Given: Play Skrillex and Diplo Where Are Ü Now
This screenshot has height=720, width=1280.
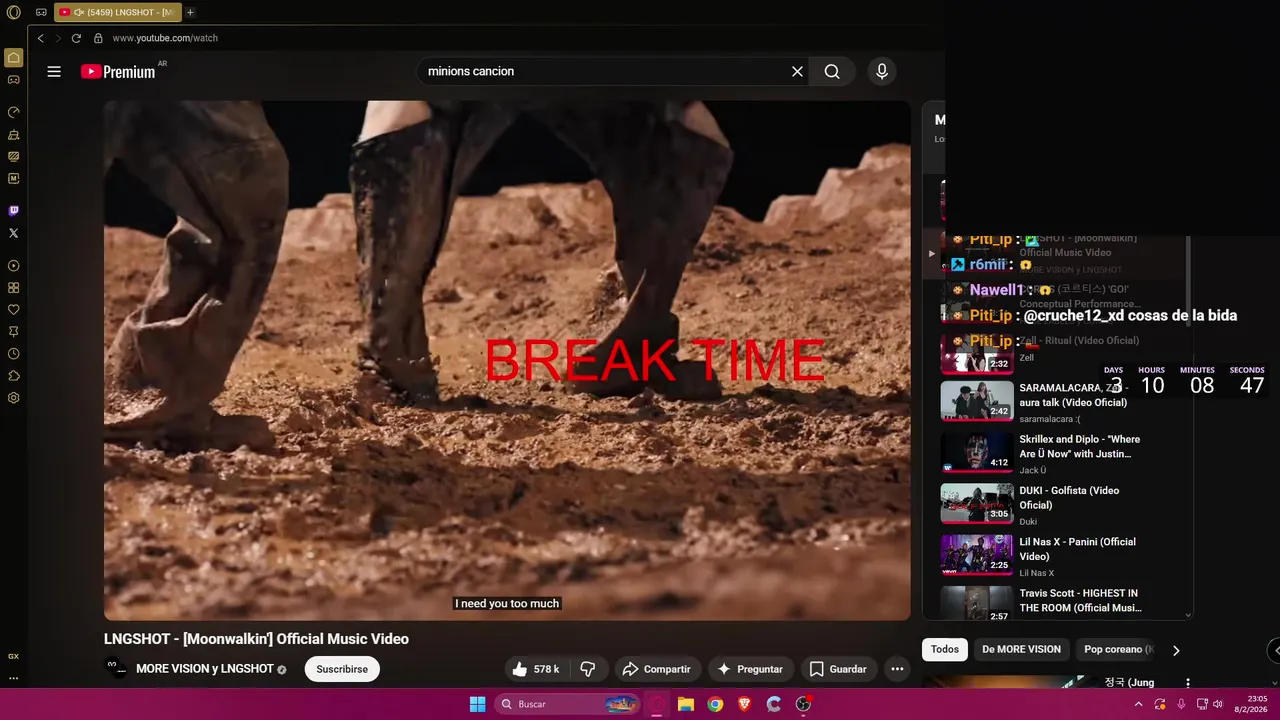Looking at the screenshot, I should (977, 452).
